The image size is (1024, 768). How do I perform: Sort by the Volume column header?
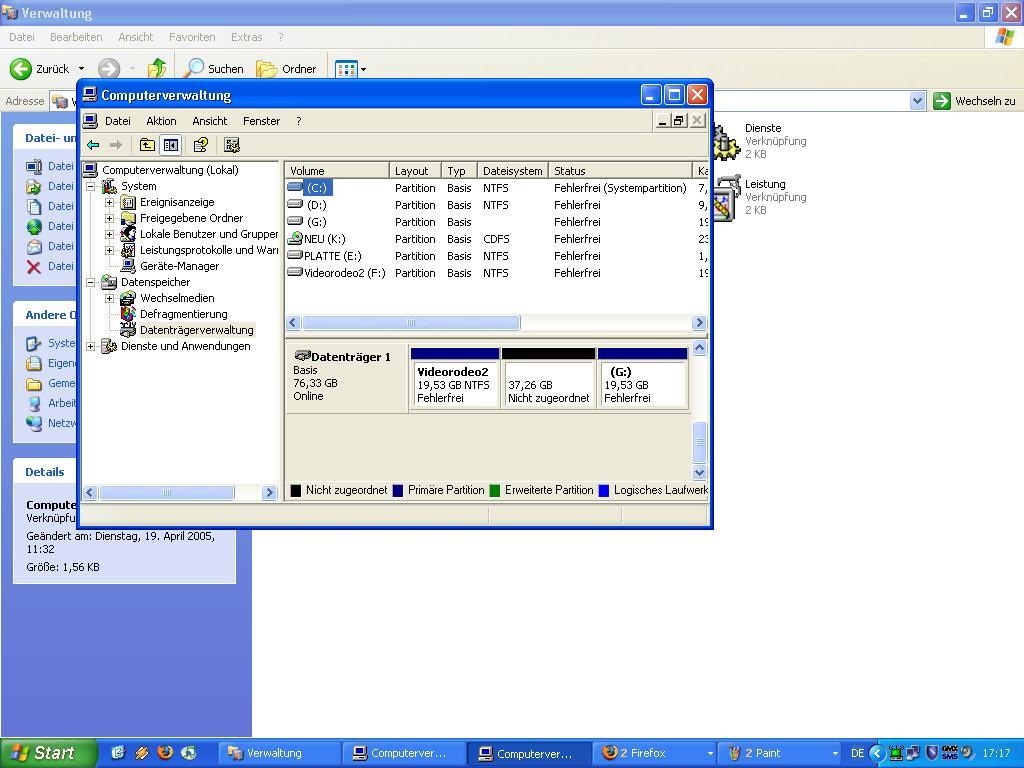coord(337,170)
